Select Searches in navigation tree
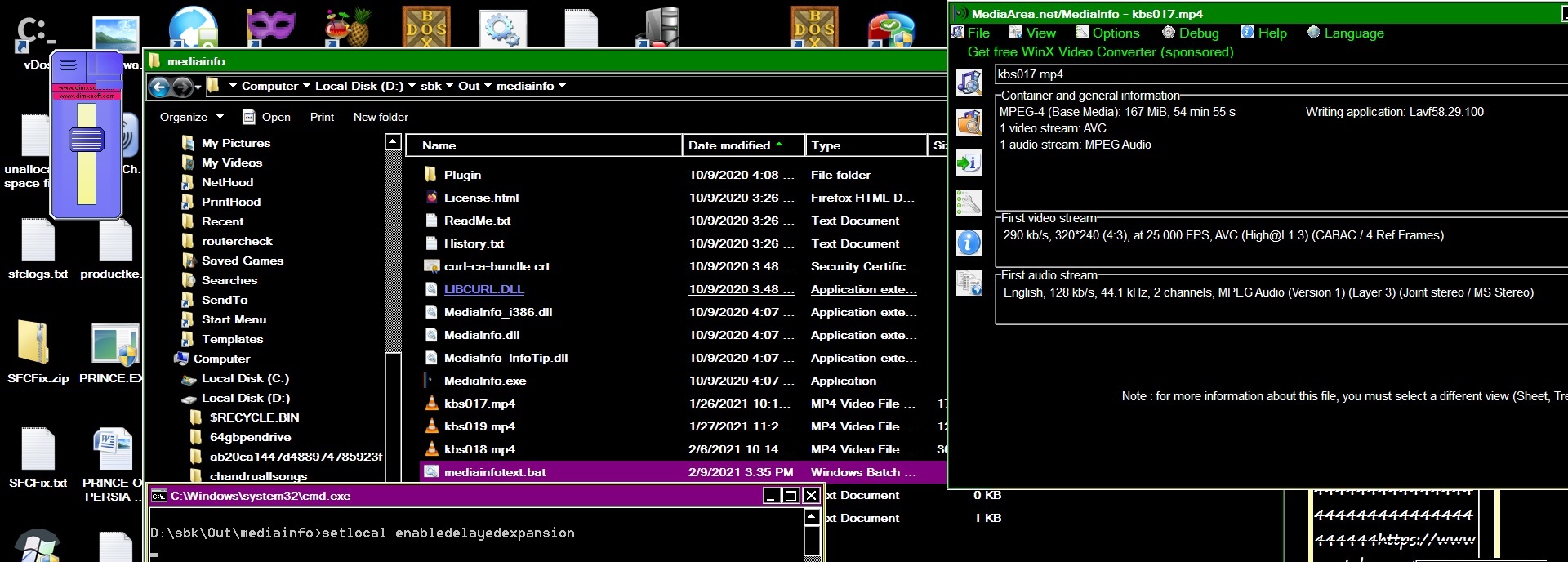Image resolution: width=1568 pixels, height=562 pixels. 229,280
